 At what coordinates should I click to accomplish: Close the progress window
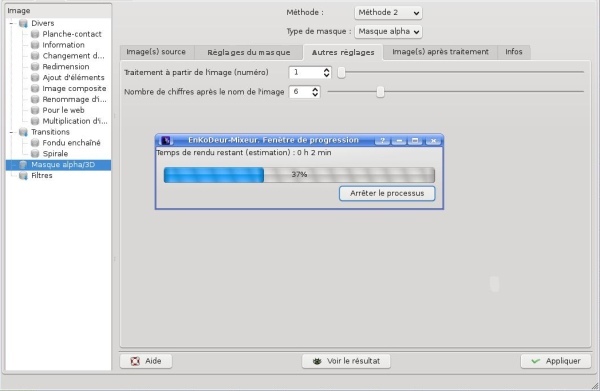[x=433, y=141]
